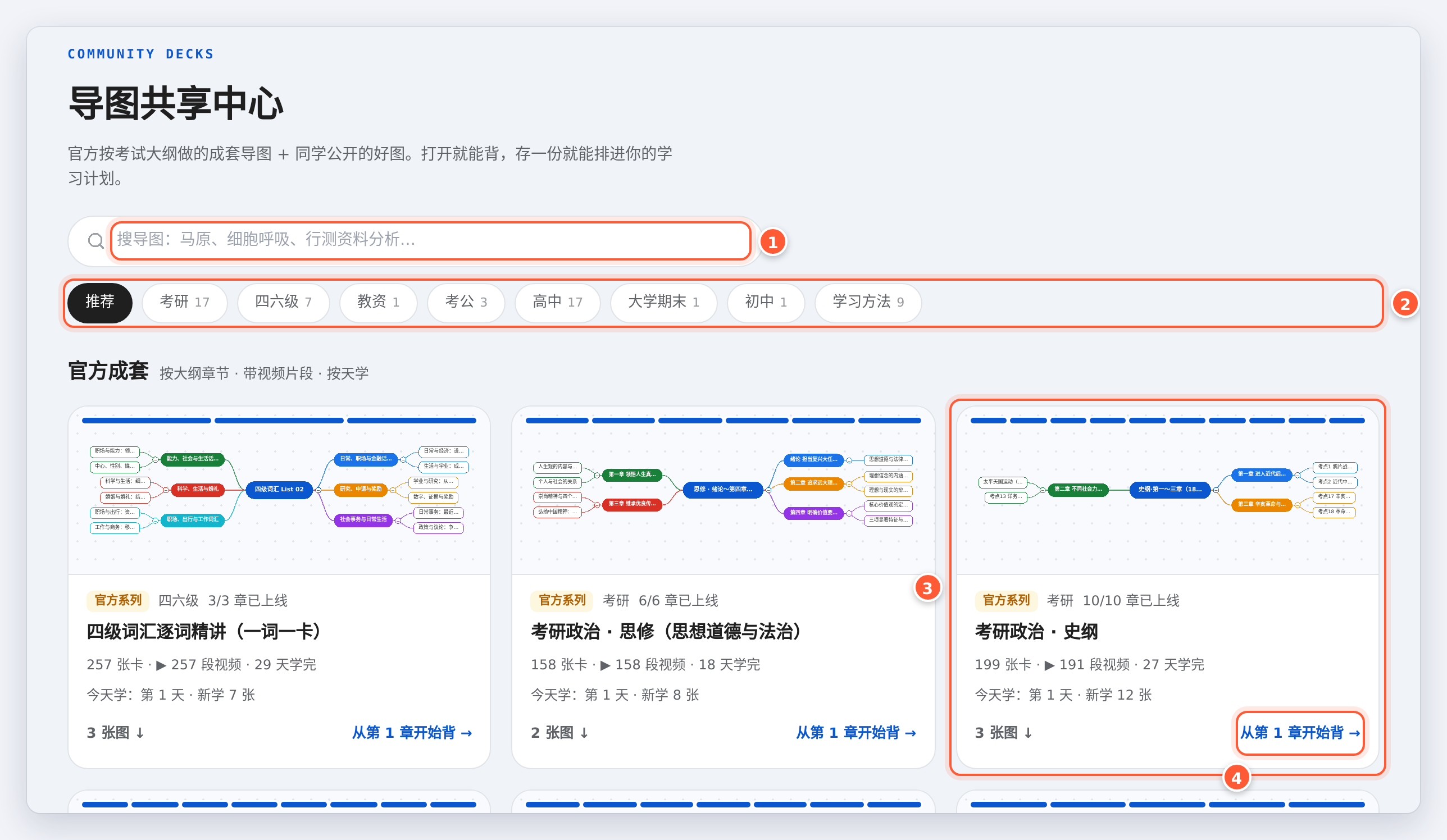Click 今天学：第 1 天 · 新学 8 张 text

[x=615, y=695]
